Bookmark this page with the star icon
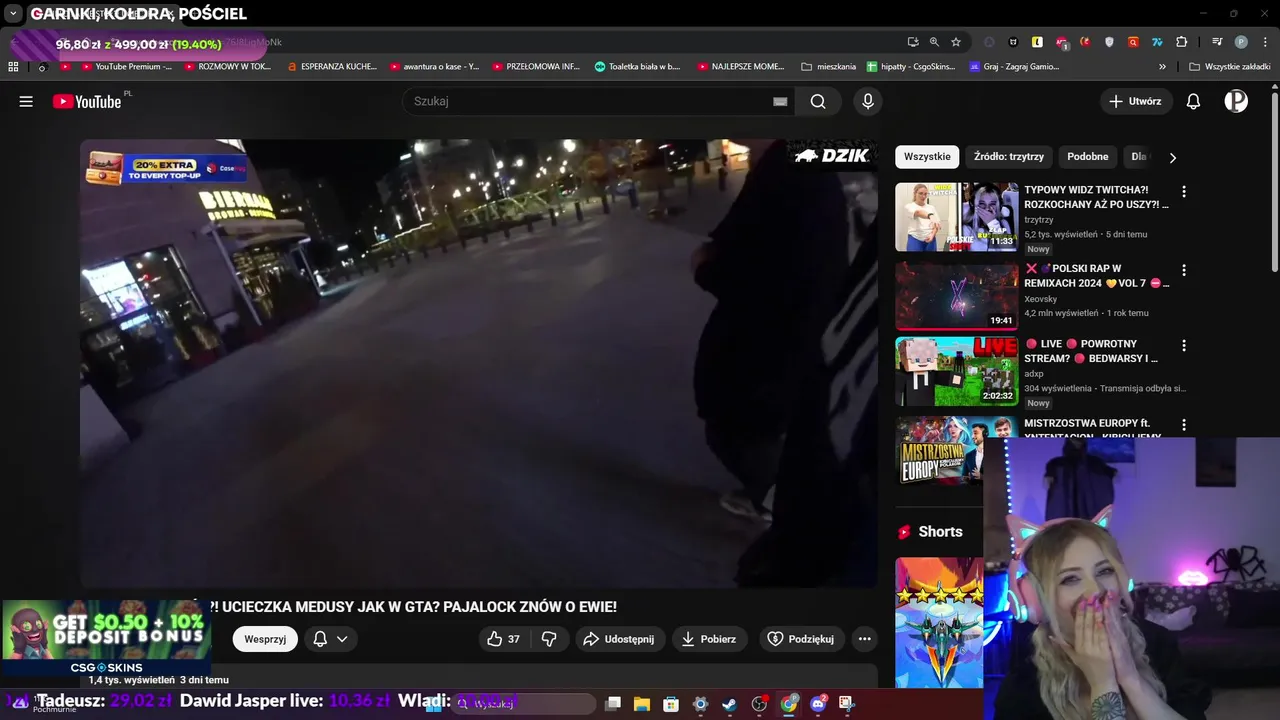 click(956, 42)
